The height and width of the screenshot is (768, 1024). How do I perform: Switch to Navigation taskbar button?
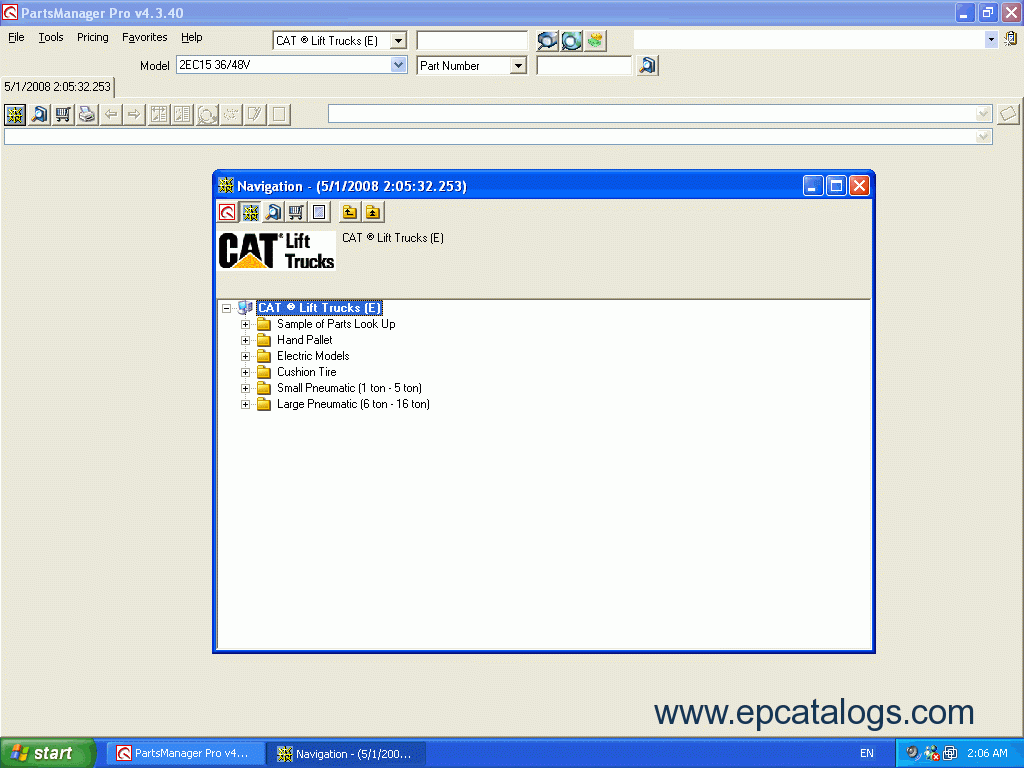(x=347, y=754)
